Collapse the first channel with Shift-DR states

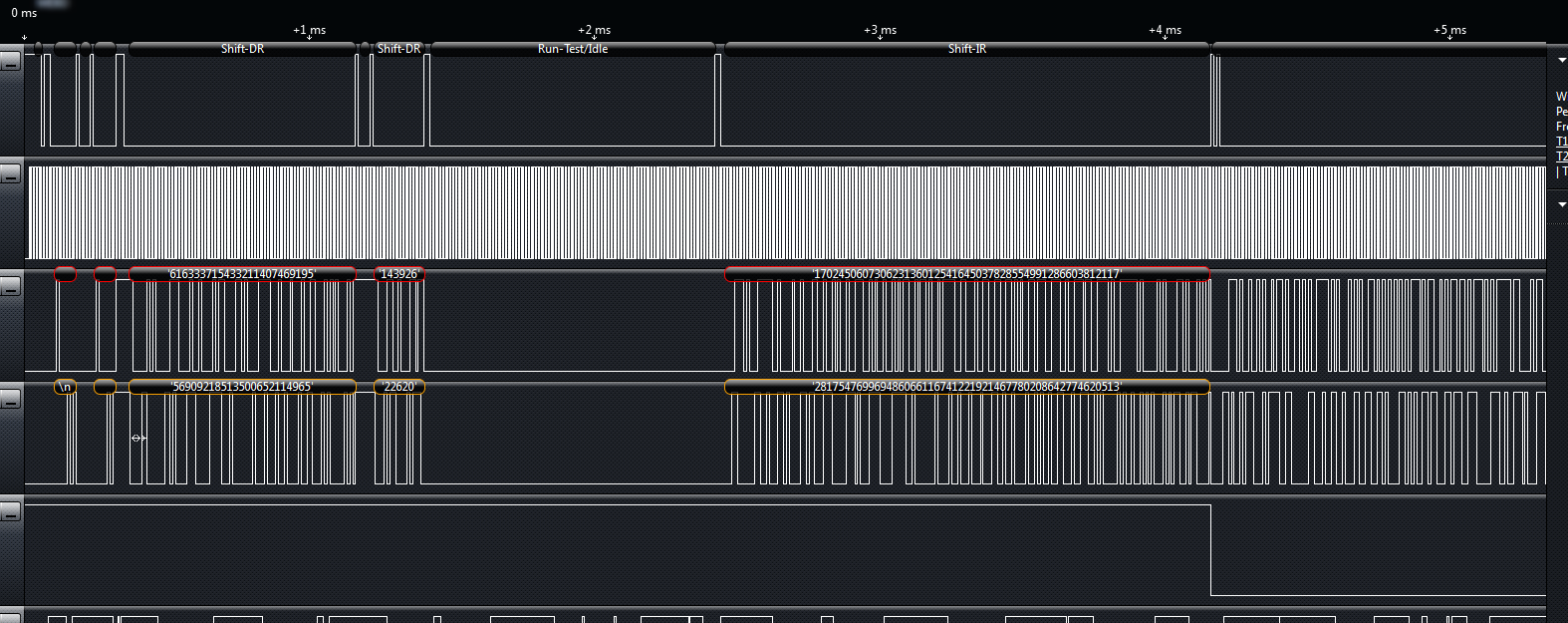tap(10, 62)
